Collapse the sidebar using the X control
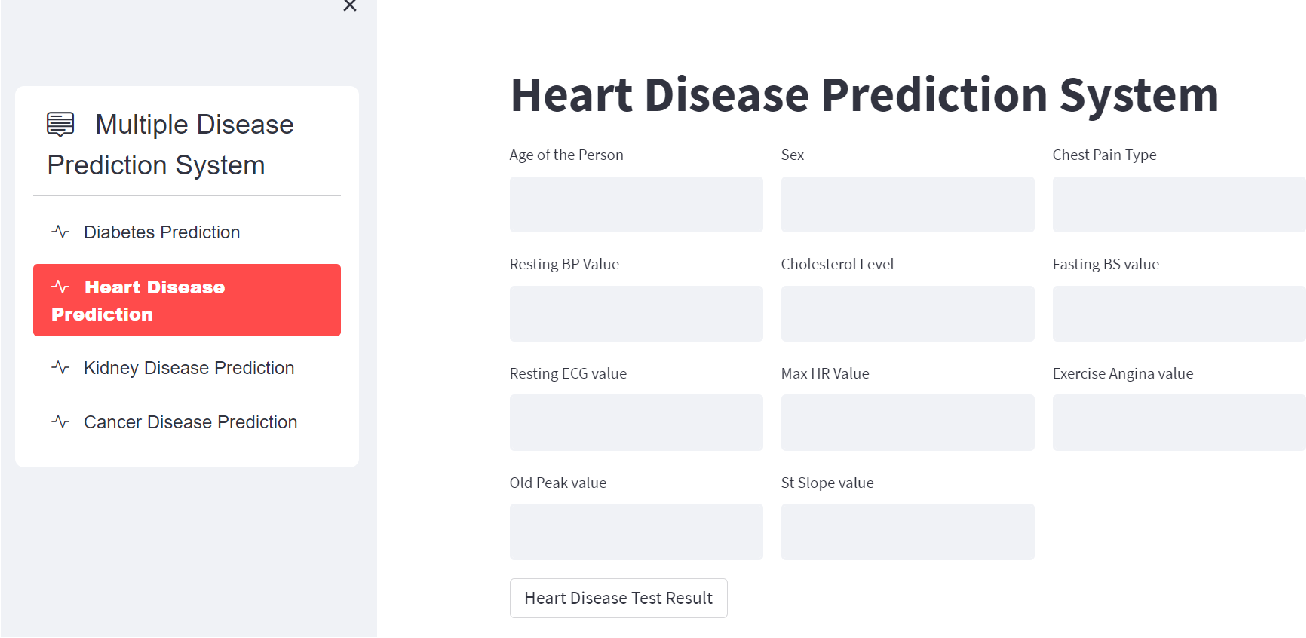1306x638 pixels. tap(350, 8)
